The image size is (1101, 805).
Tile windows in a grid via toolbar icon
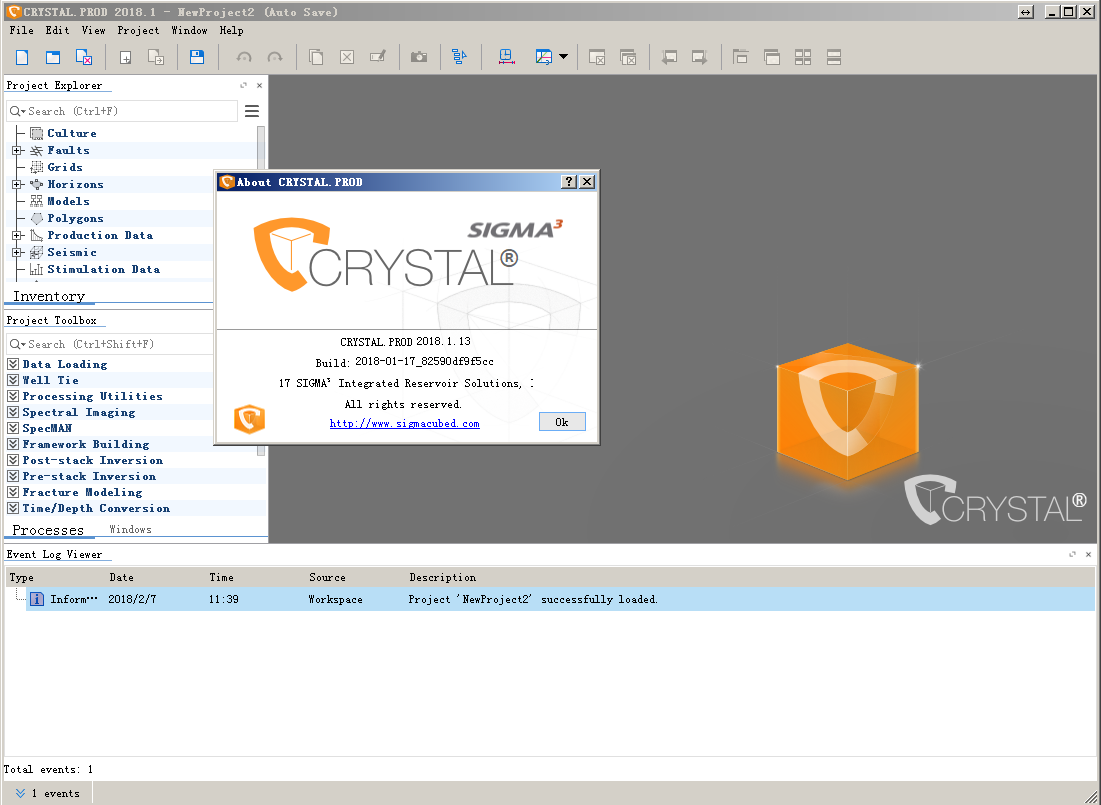(803, 58)
